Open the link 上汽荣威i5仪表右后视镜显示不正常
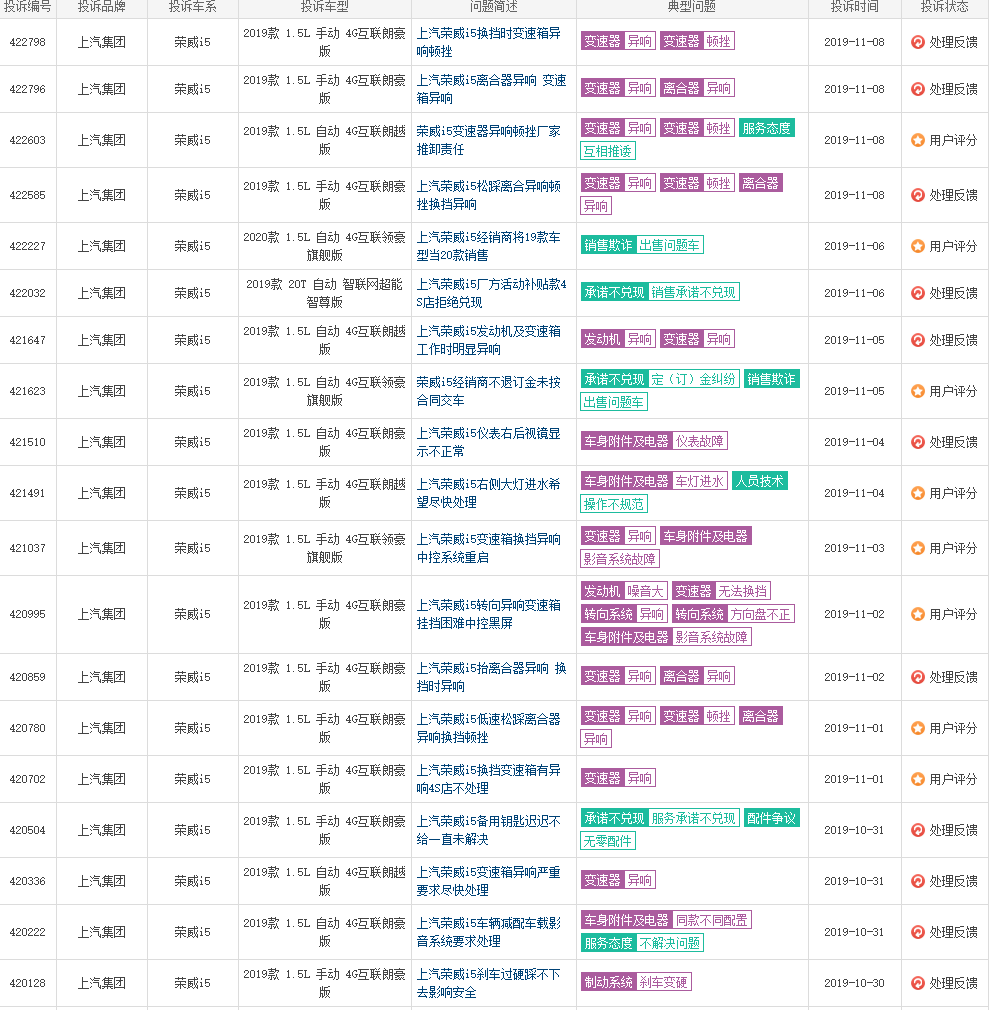The height and width of the screenshot is (1010, 994). point(488,442)
